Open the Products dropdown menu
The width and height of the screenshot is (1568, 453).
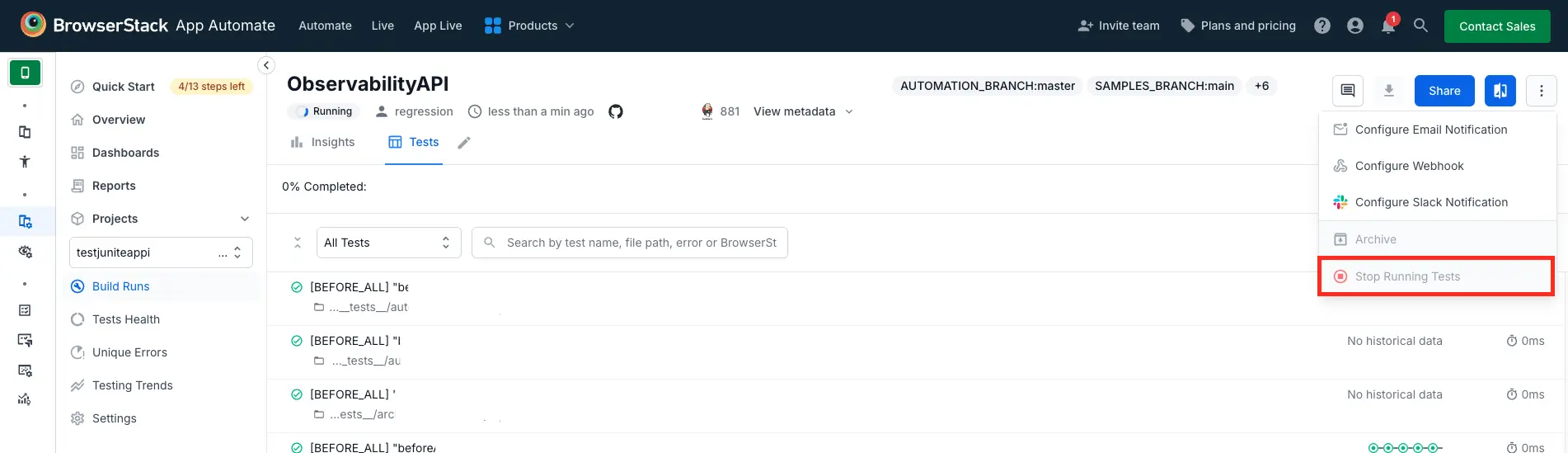(x=529, y=26)
